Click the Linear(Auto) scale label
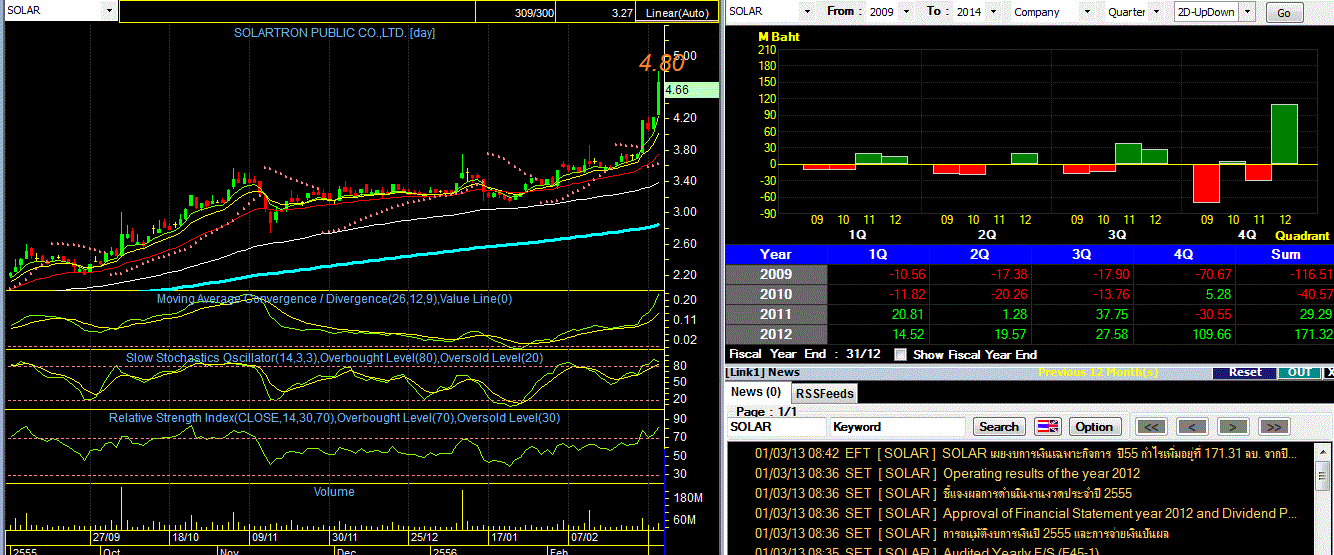Image resolution: width=1334 pixels, height=555 pixels. 677,12
